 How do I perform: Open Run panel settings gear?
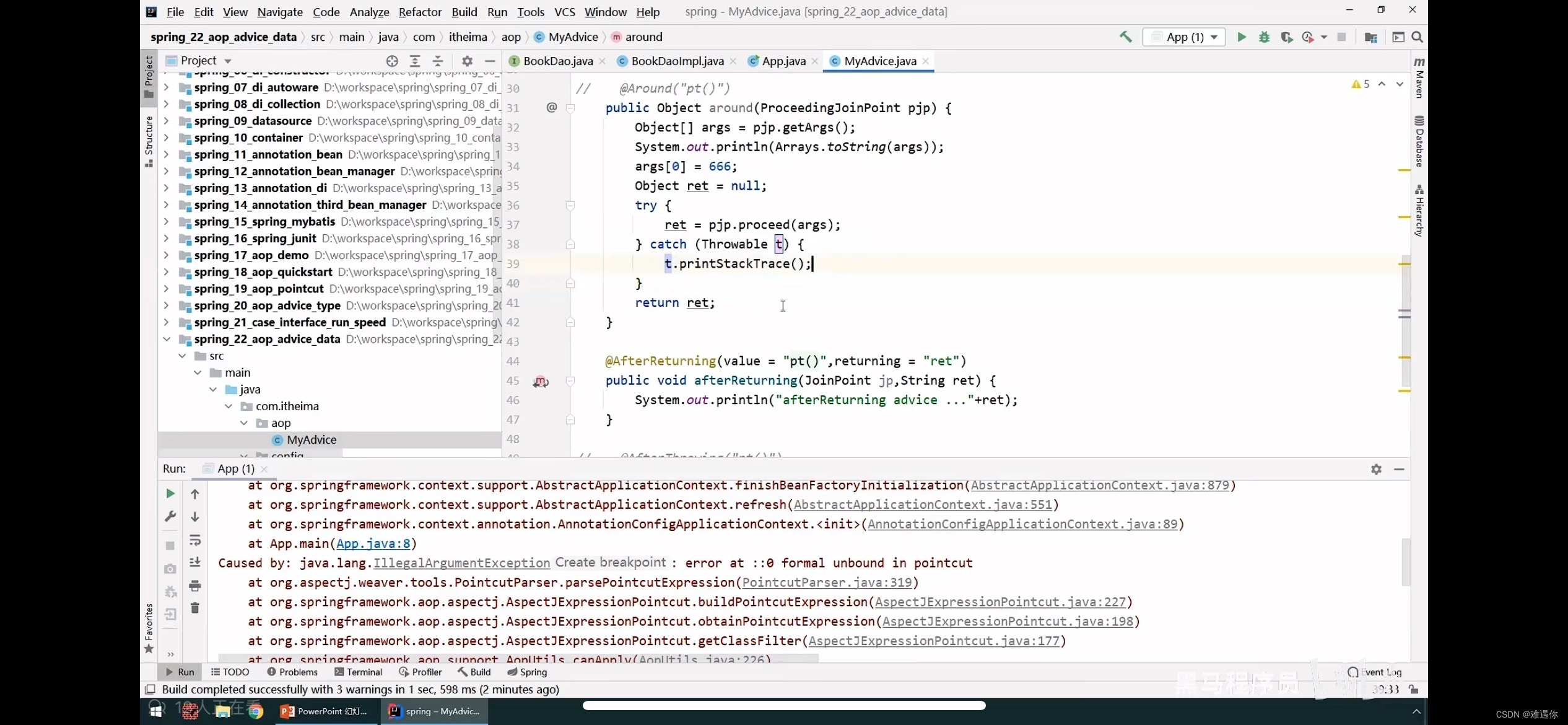coord(1376,469)
